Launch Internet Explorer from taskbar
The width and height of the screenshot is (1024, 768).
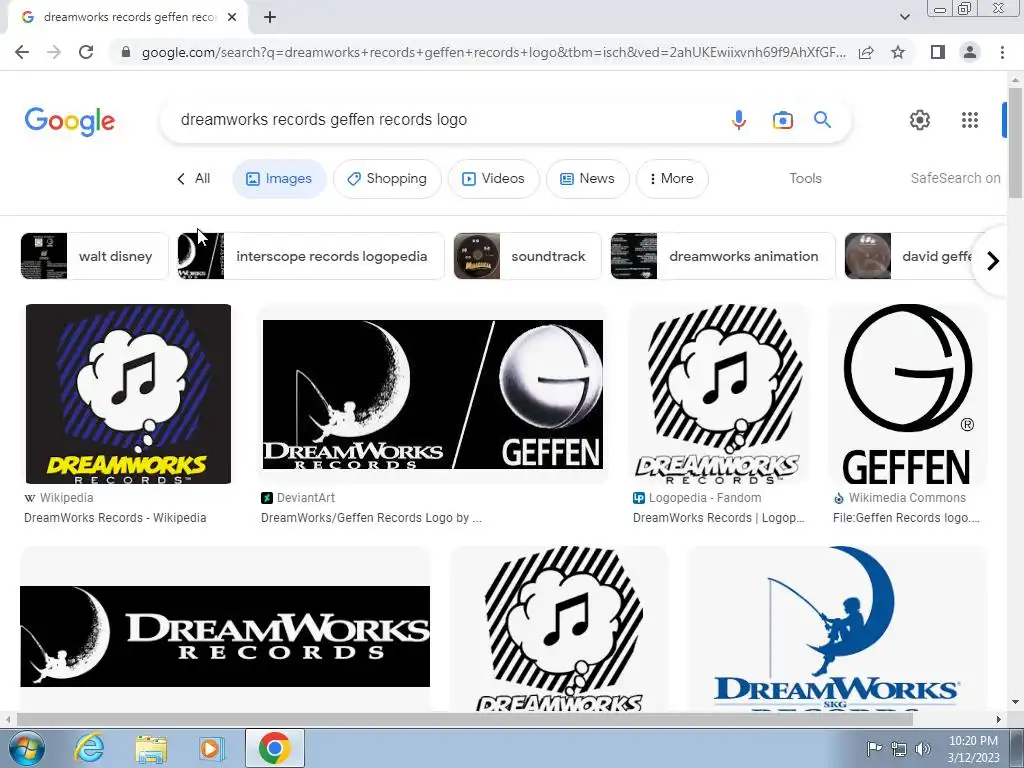pyautogui.click(x=89, y=748)
